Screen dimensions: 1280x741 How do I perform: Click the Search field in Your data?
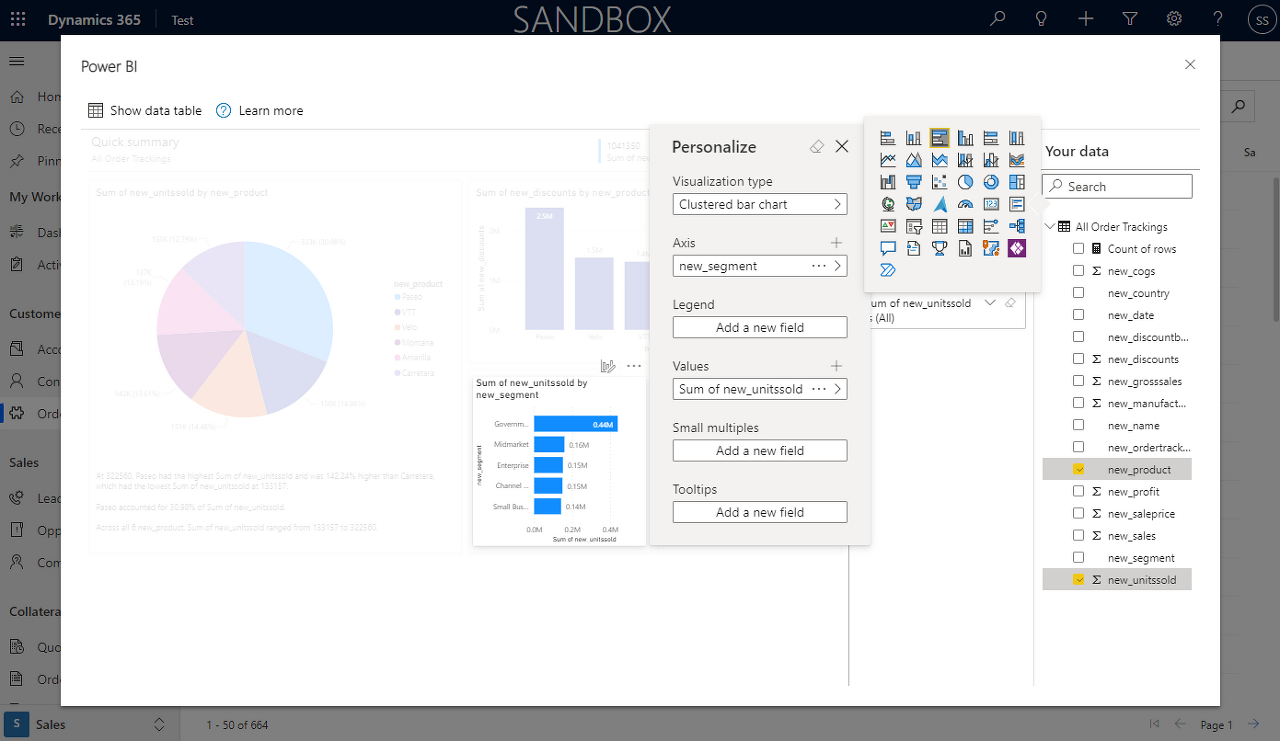pos(1117,186)
